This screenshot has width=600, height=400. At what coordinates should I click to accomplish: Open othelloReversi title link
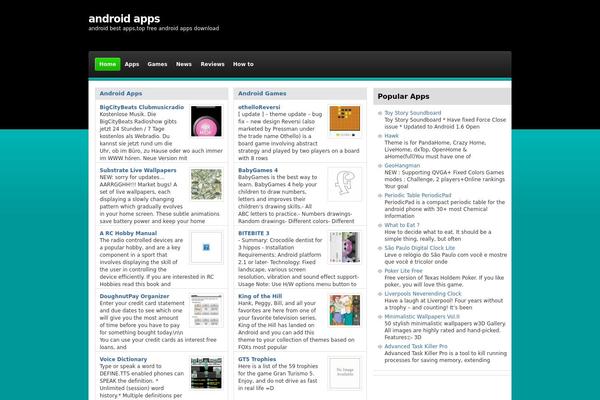coord(259,107)
